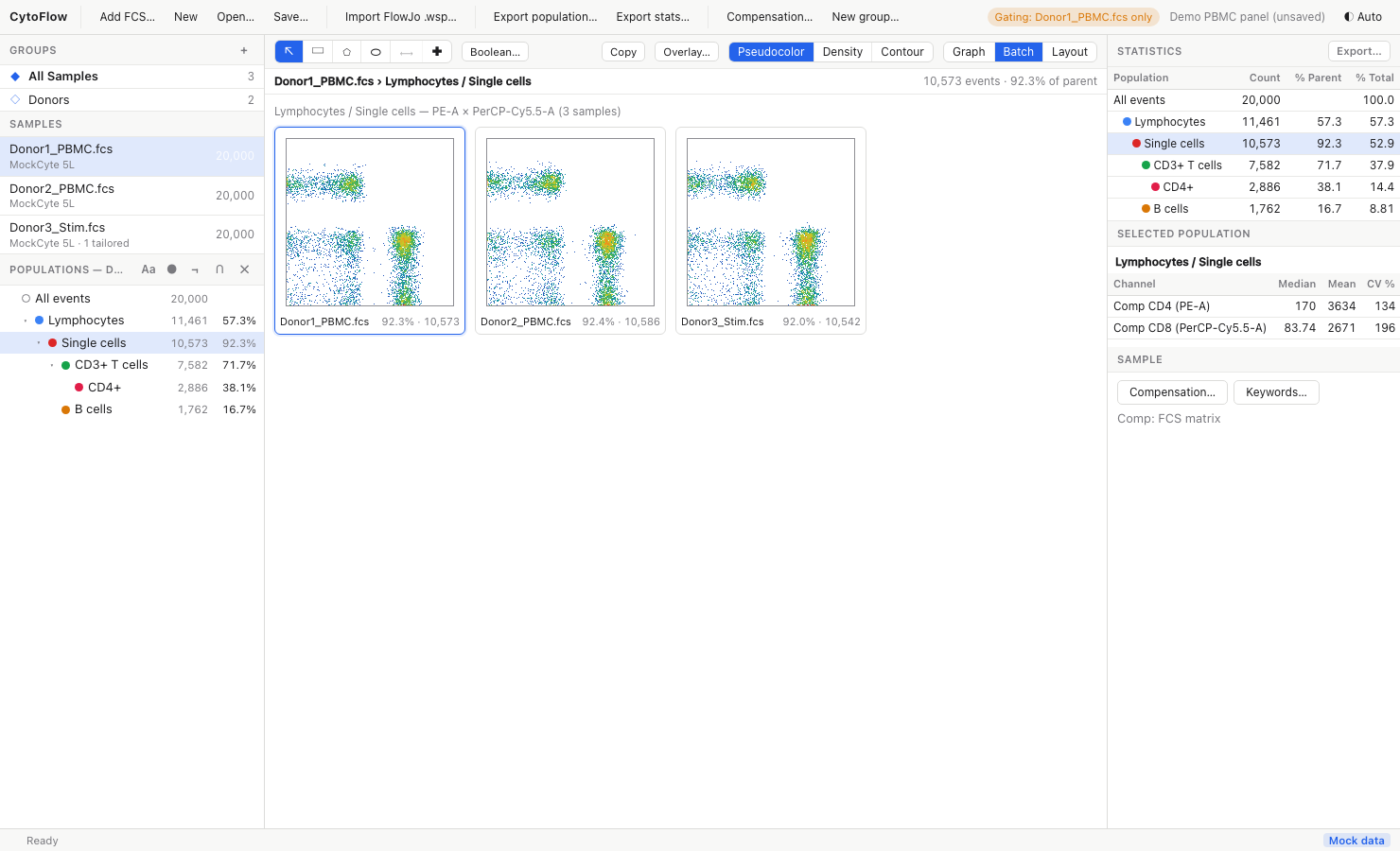Switch plot type to Density
This screenshot has height=851, width=1400.
pyautogui.click(x=843, y=52)
